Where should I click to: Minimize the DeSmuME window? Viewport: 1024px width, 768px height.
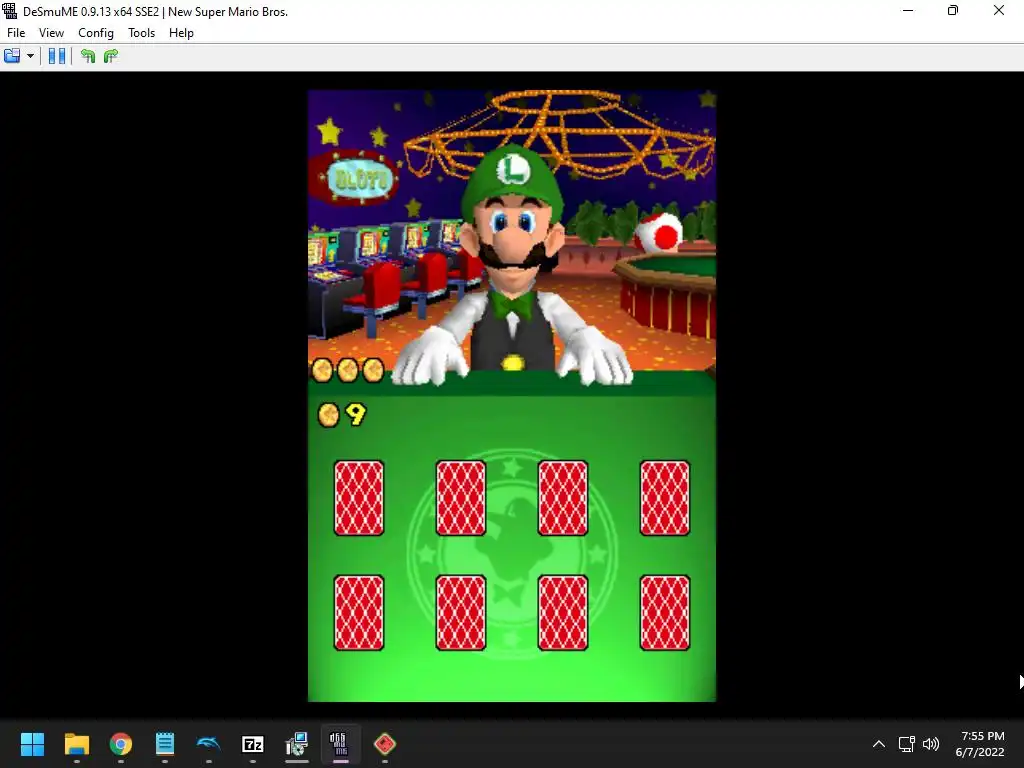coord(908,10)
